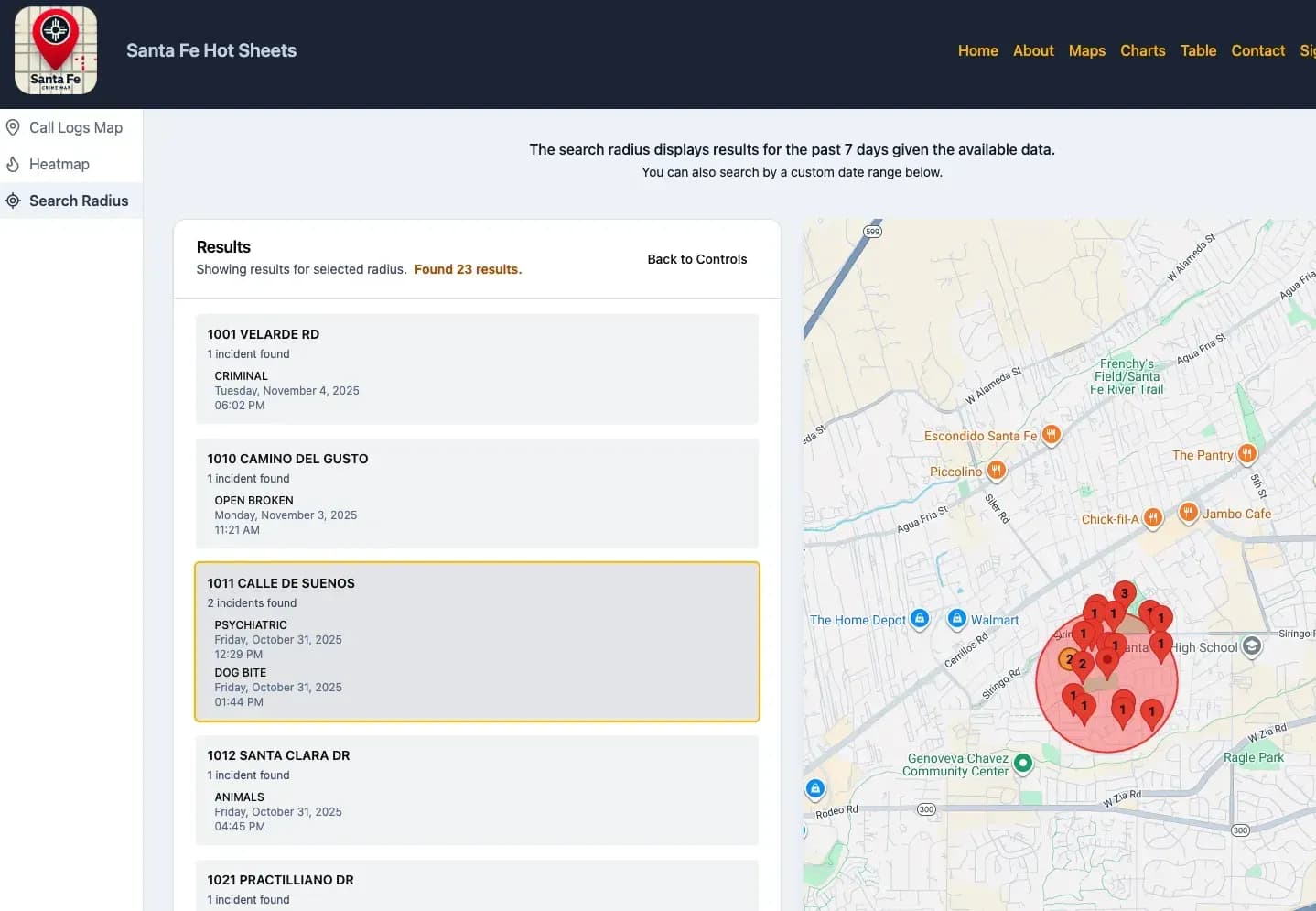
Task: Click The Home Depot map marker icon
Action: point(920,619)
